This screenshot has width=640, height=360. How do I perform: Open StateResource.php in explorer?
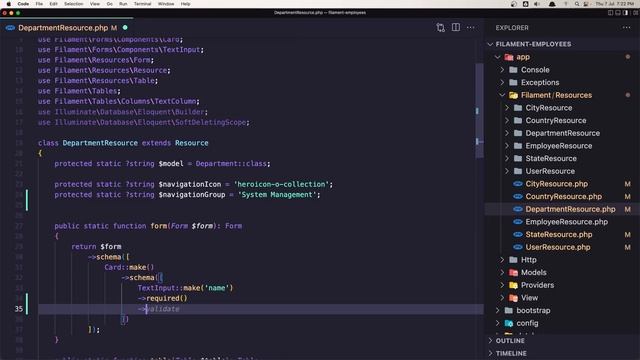pos(558,234)
